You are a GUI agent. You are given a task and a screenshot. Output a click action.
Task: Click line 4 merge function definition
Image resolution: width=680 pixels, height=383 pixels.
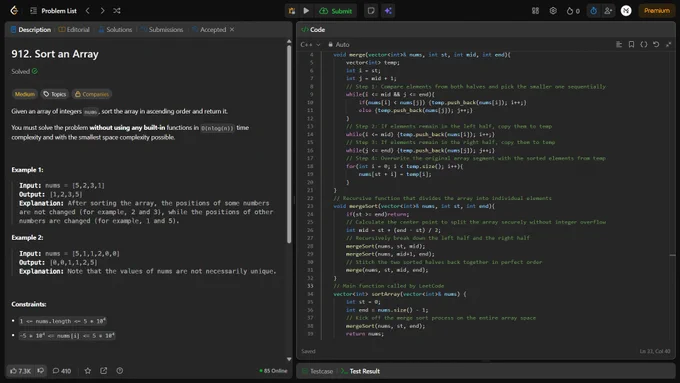pos(422,55)
